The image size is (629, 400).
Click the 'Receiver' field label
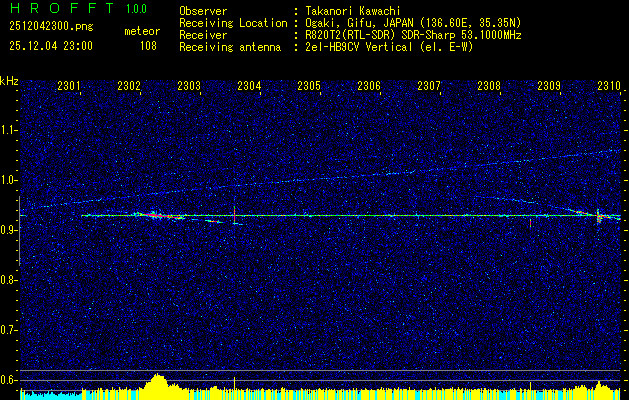[203, 35]
